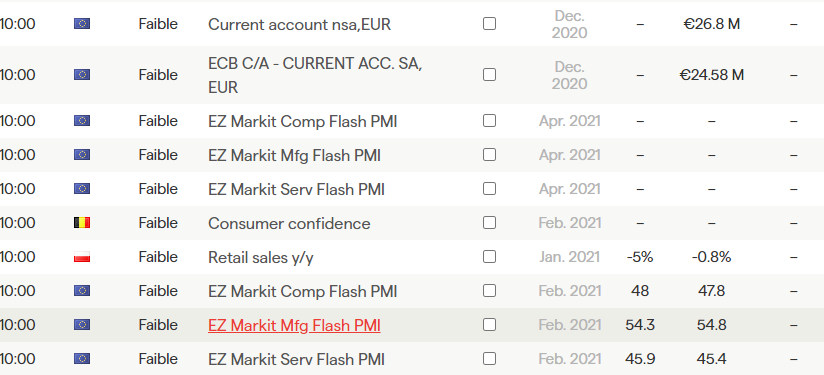The image size is (824, 375).
Task: Check the Consumer confidence checkbox
Action: 489,223
